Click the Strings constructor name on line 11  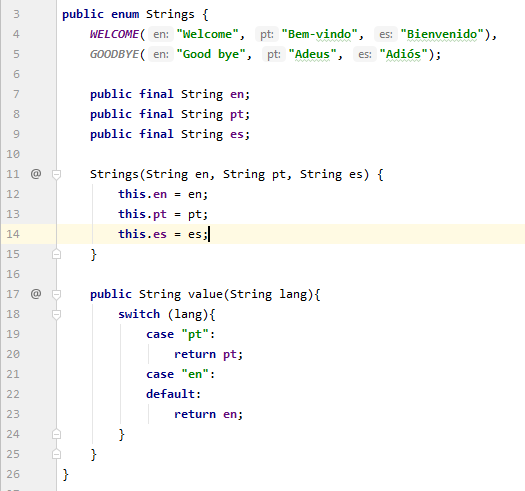pyautogui.click(x=114, y=174)
